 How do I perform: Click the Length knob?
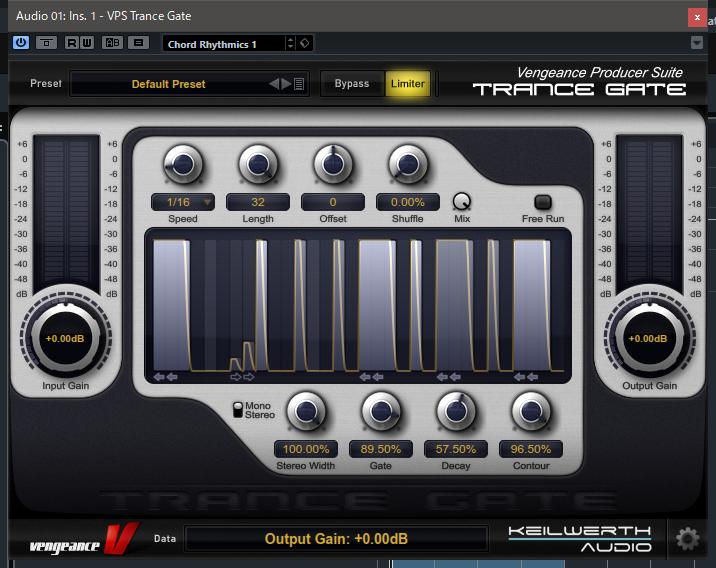(x=258, y=164)
